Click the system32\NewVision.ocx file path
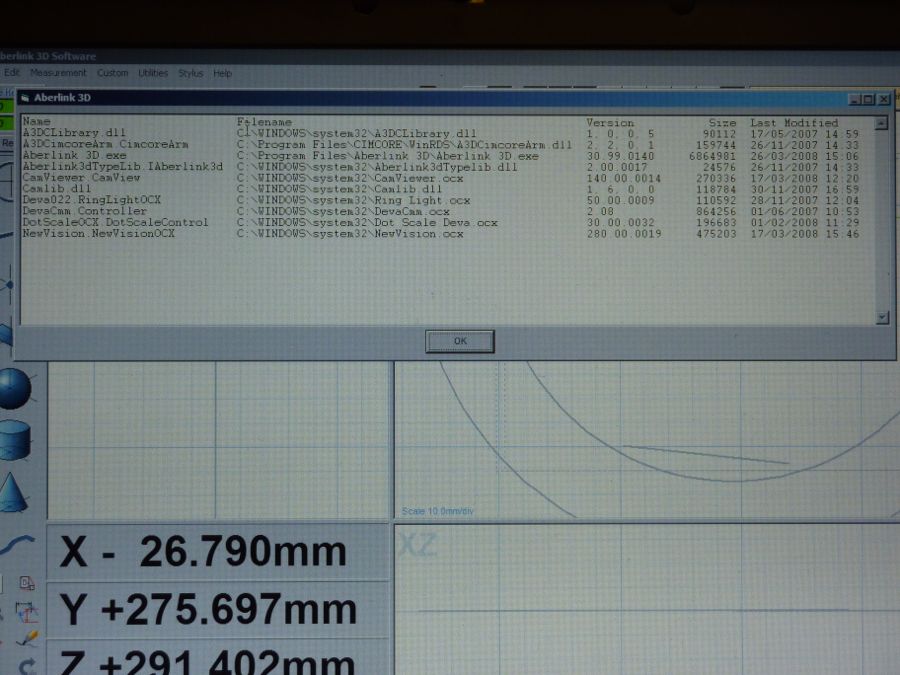This screenshot has width=900, height=675. pos(350,234)
